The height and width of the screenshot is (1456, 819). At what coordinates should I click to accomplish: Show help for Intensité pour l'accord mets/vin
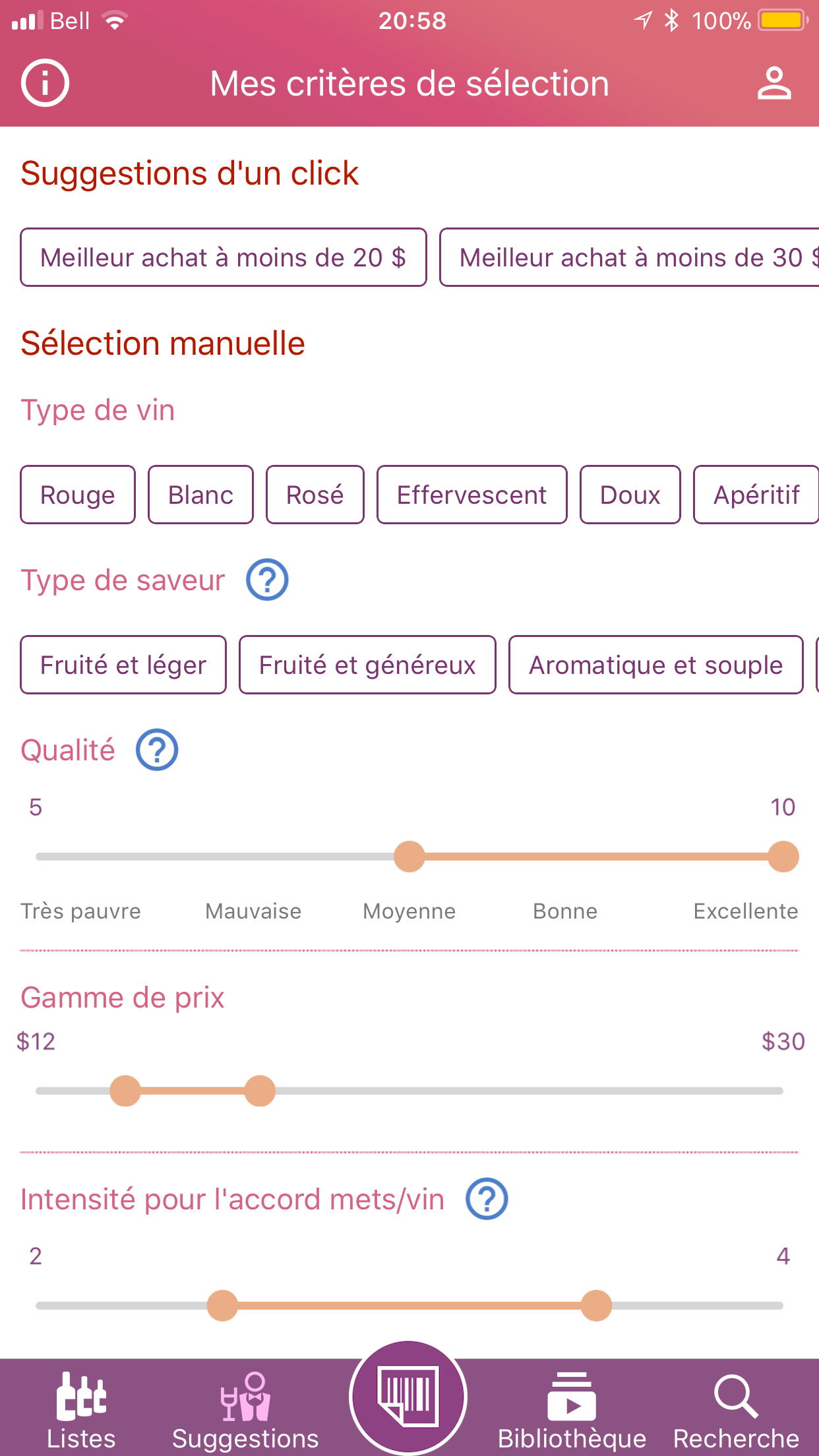(x=487, y=1199)
